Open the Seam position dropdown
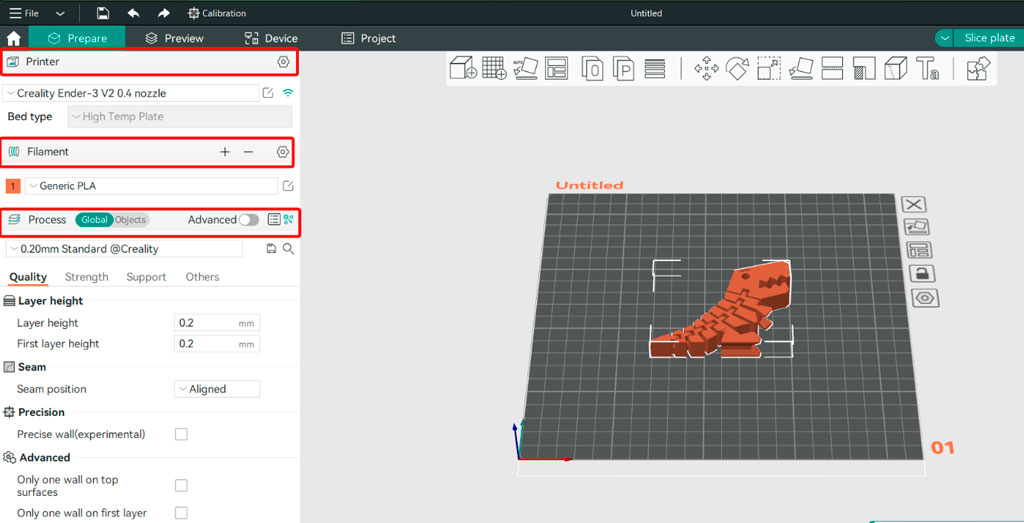The image size is (1024, 523). [217, 389]
